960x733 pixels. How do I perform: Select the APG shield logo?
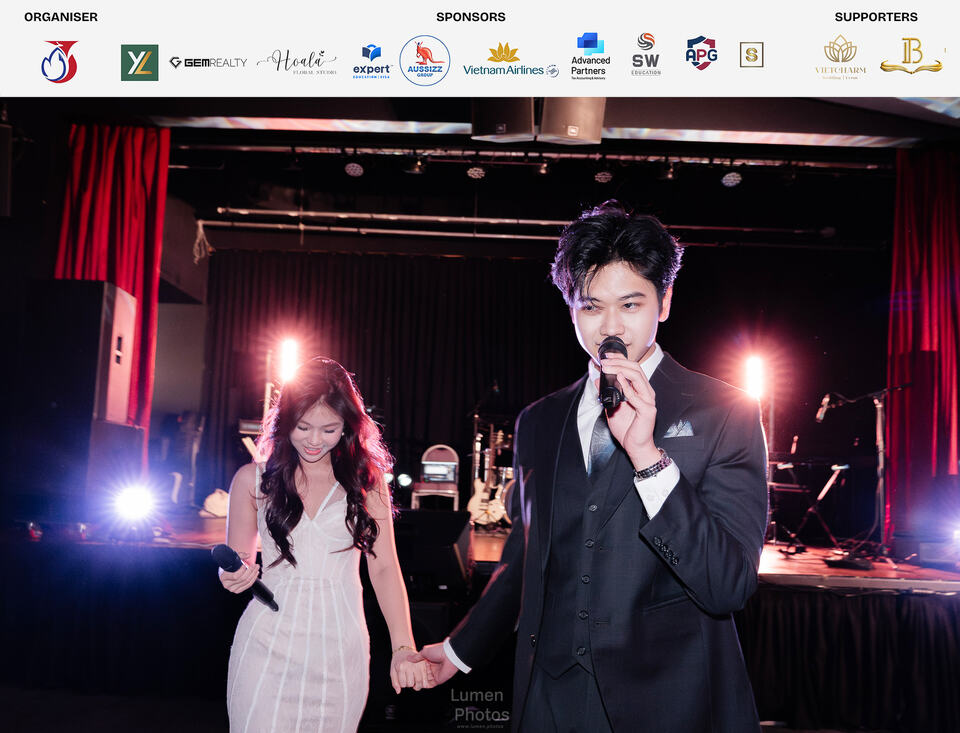click(701, 53)
